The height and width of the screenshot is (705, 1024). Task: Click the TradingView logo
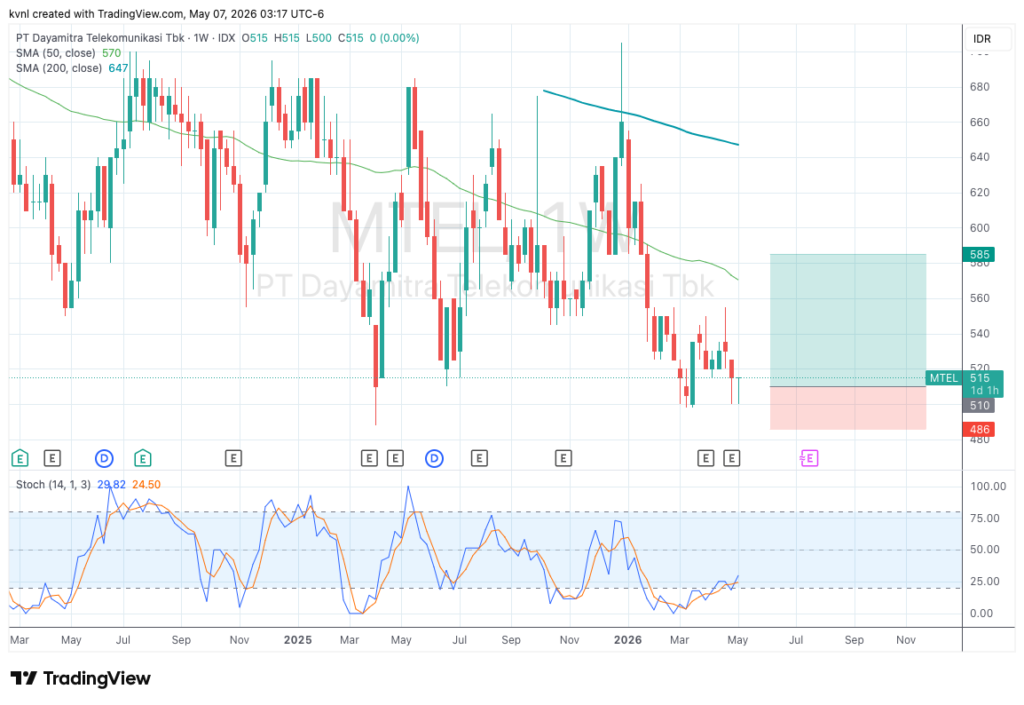tap(80, 679)
